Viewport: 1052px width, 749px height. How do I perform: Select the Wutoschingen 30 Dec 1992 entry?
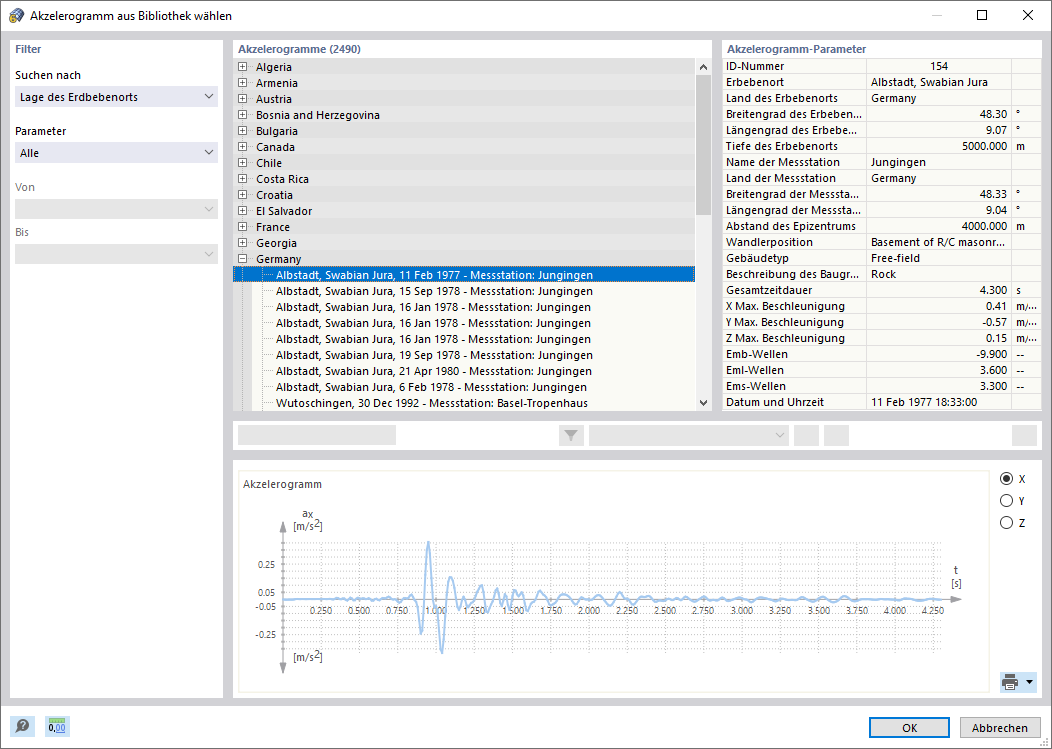click(x=431, y=403)
